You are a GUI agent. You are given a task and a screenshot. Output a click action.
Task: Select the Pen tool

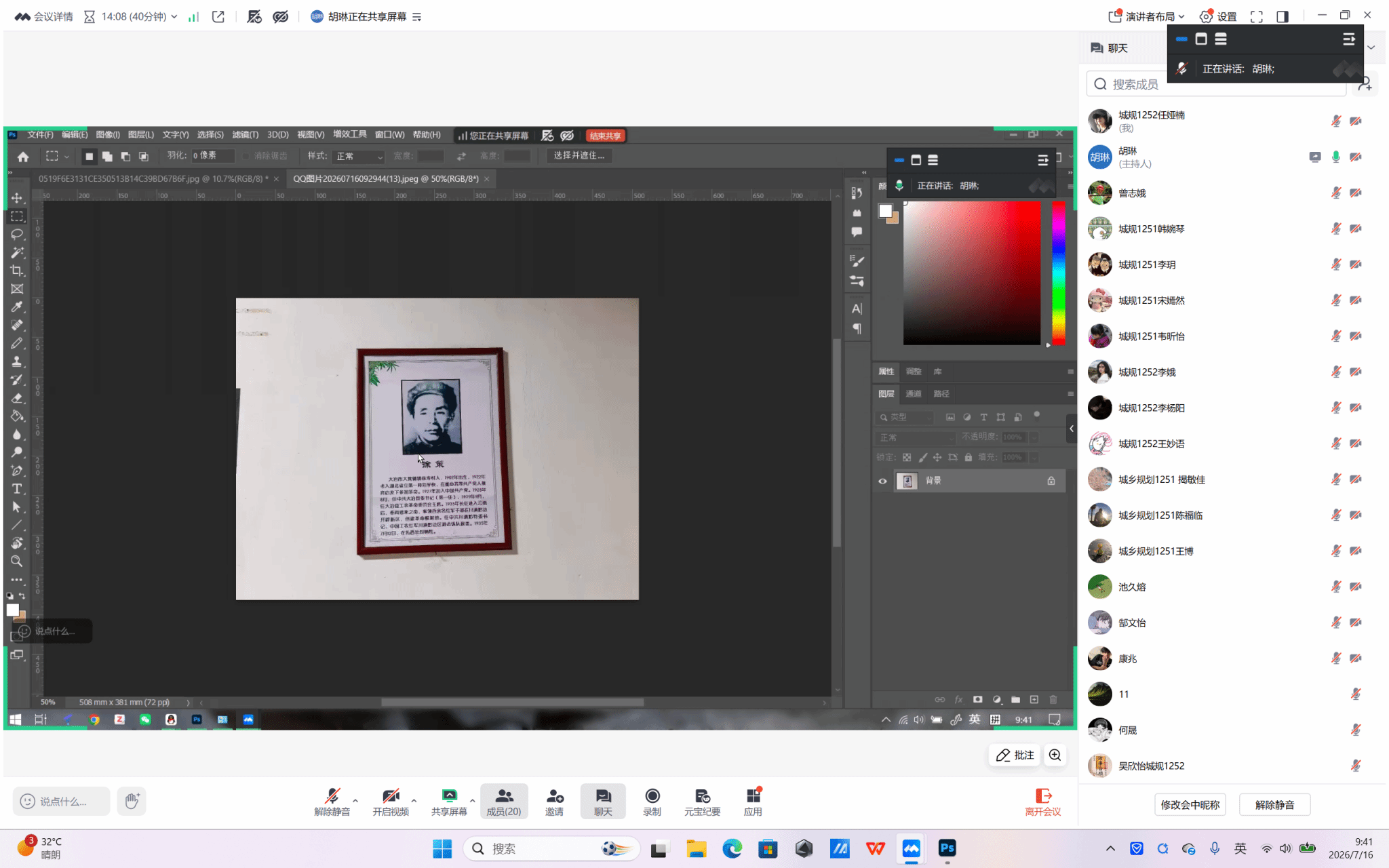click(x=17, y=471)
